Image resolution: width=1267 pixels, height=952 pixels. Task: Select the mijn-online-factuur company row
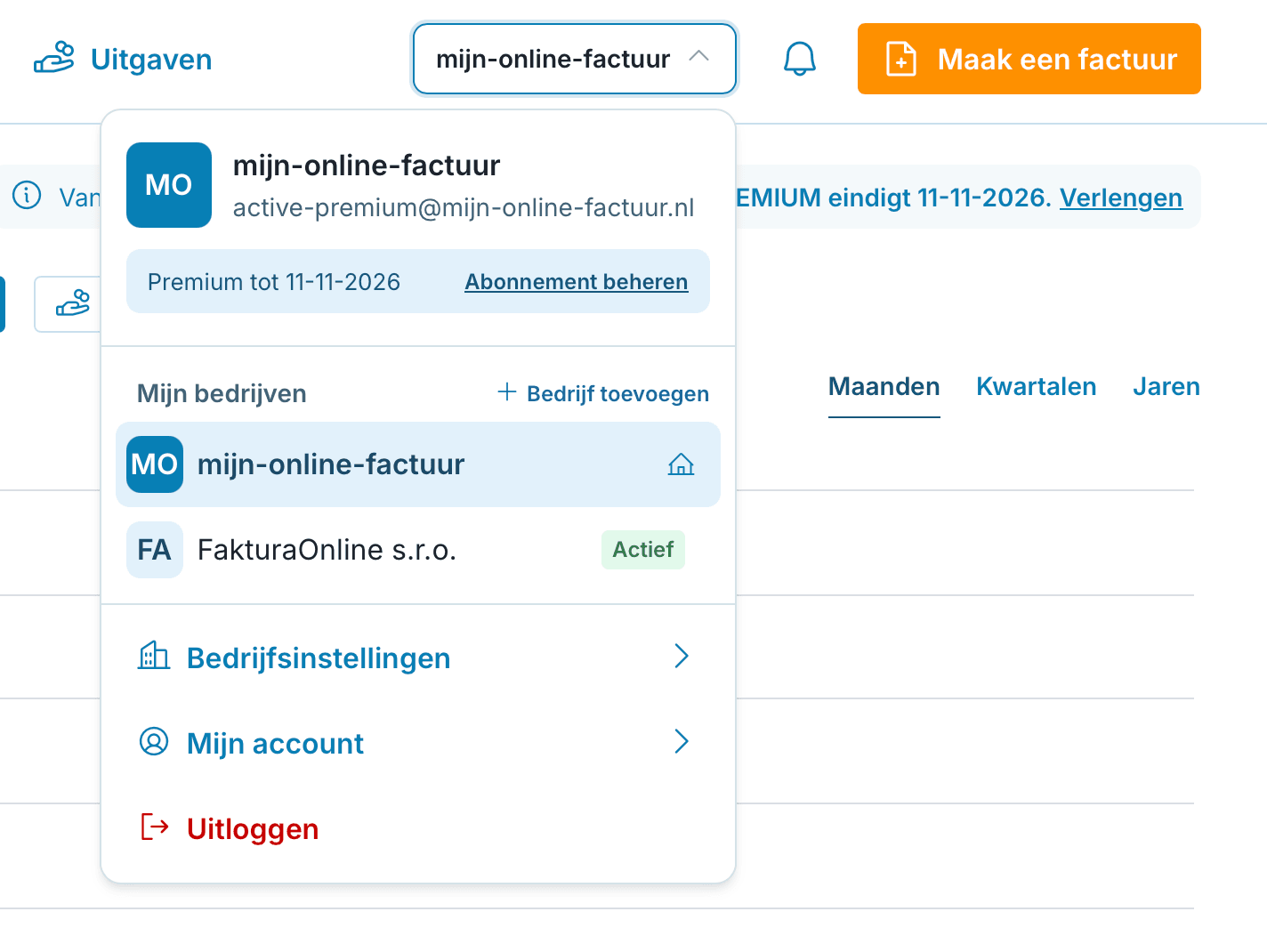418,464
